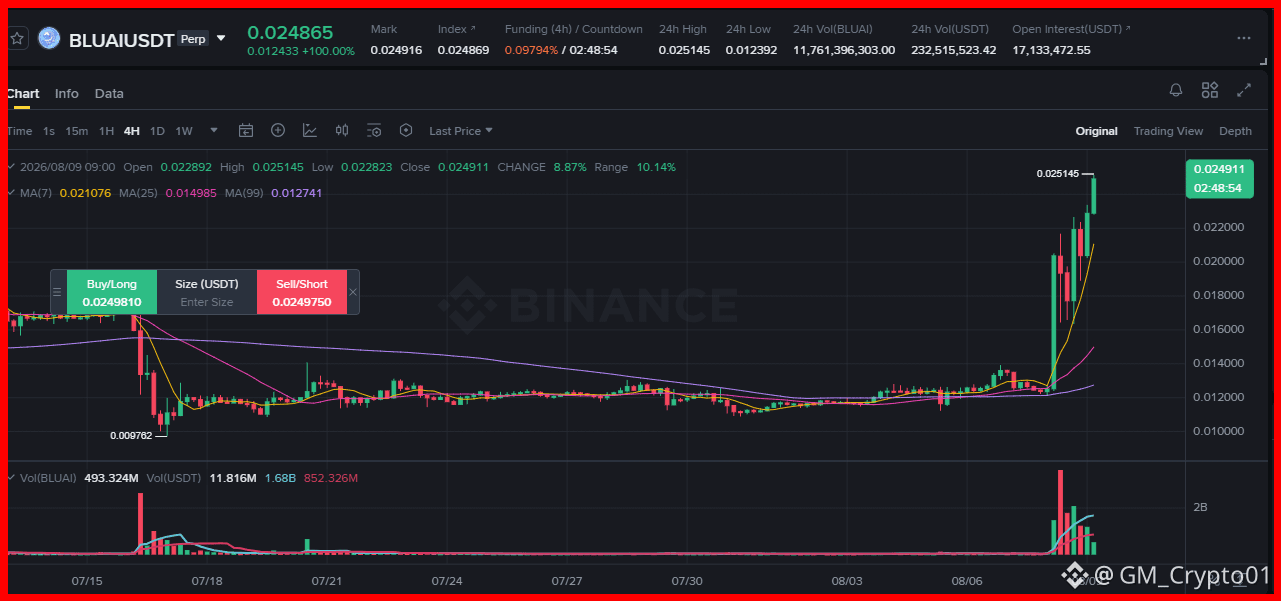The image size is (1281, 601).
Task: Open chart display settings icon
Action: pyautogui.click(x=374, y=130)
